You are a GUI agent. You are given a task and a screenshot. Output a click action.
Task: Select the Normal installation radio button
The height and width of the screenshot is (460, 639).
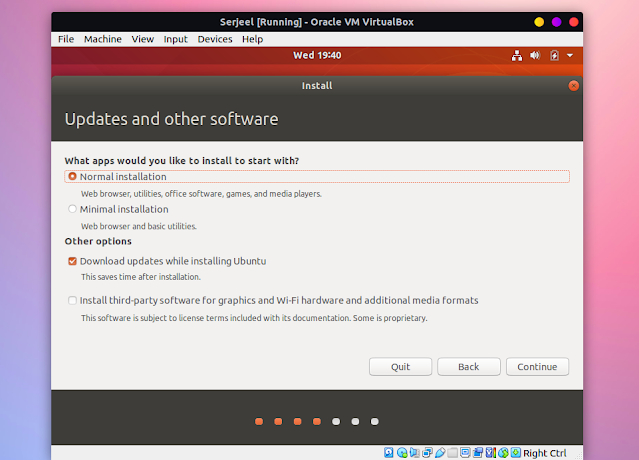point(72,176)
